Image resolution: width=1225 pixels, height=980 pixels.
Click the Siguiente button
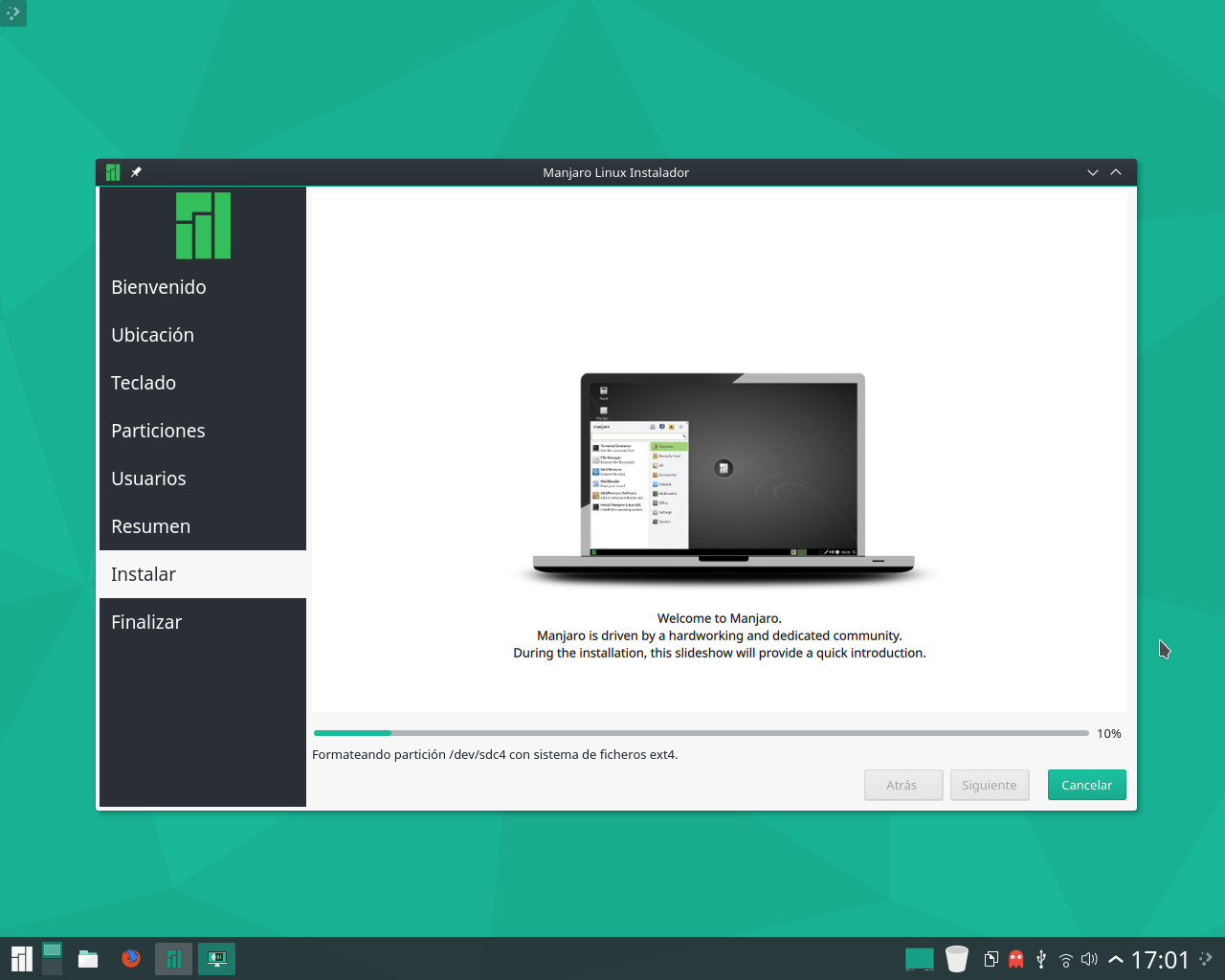pyautogui.click(x=990, y=785)
